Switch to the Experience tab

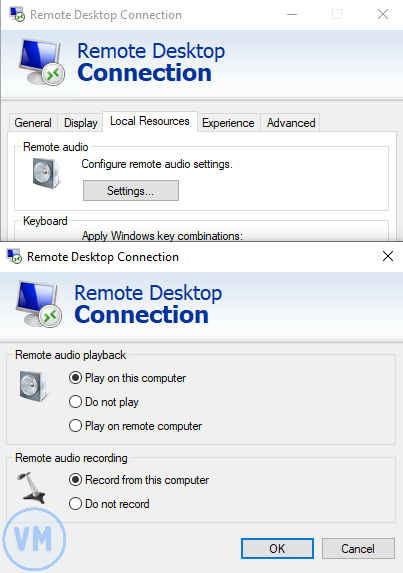point(228,123)
